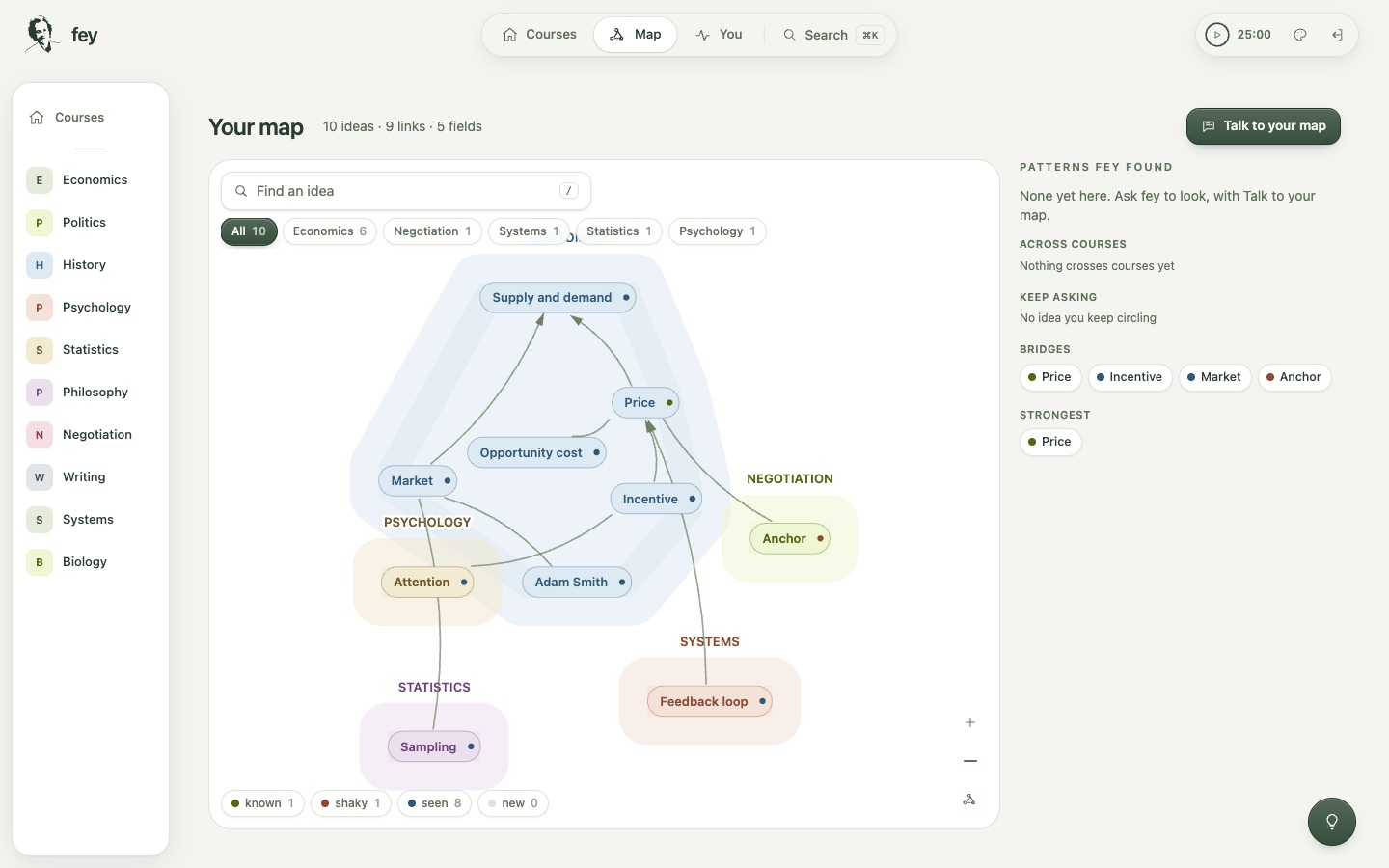Open Statistics course in sidebar
The width and height of the screenshot is (1389, 868).
click(x=91, y=350)
